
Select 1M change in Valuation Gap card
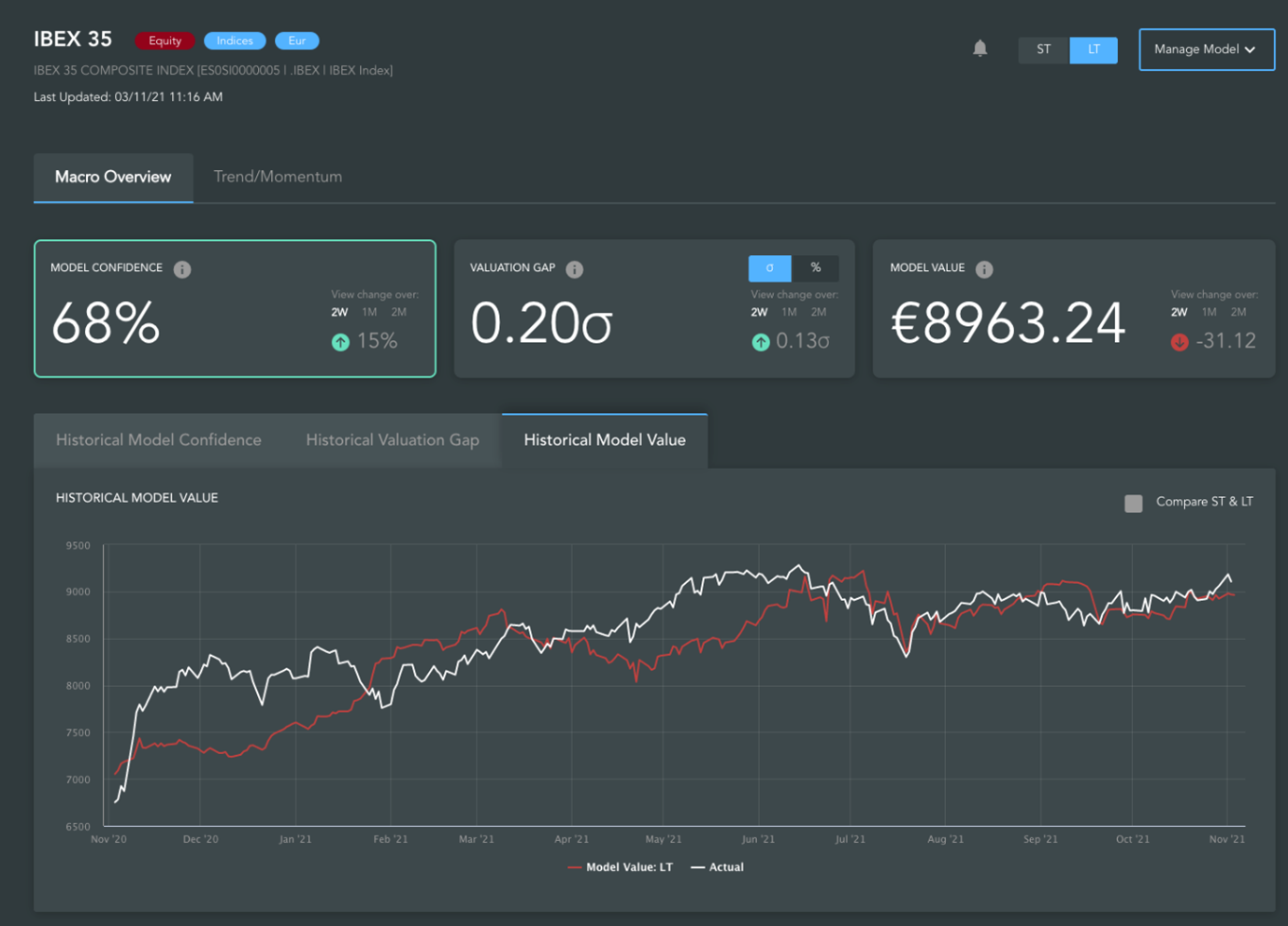[x=789, y=312]
